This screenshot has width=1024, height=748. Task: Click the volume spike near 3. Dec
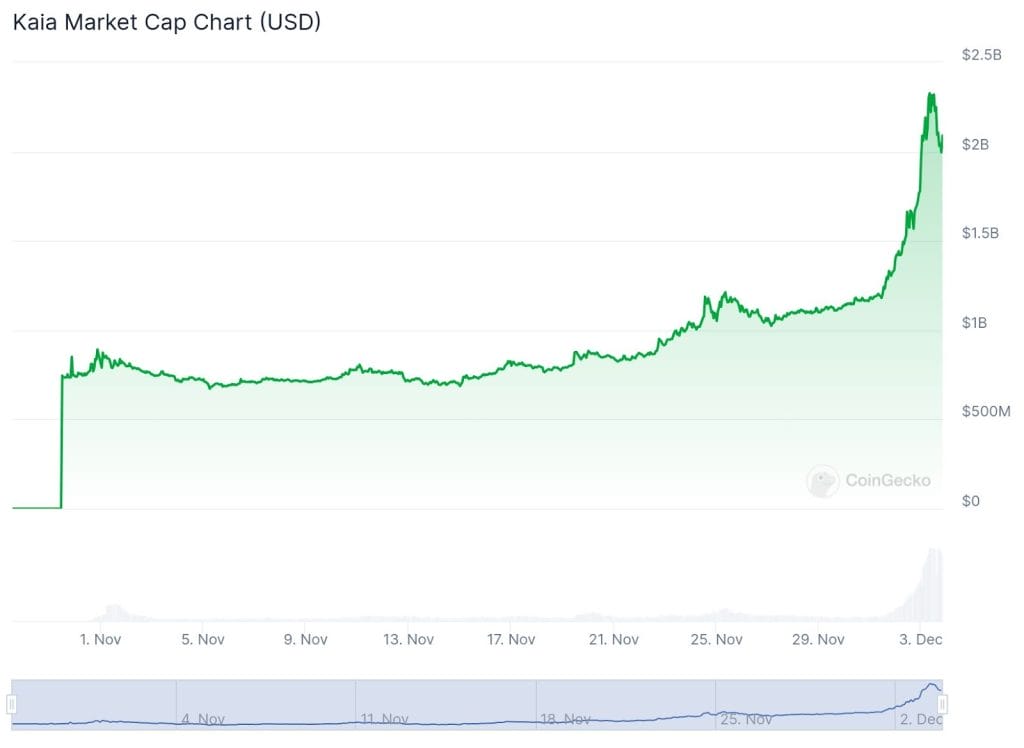(935, 583)
